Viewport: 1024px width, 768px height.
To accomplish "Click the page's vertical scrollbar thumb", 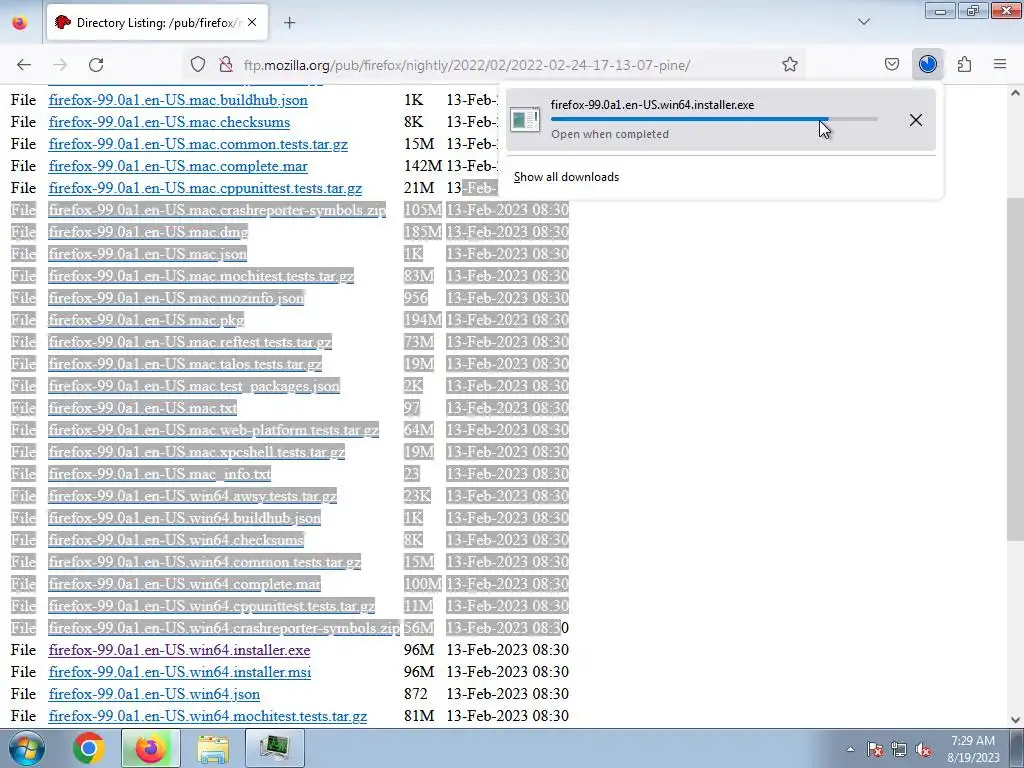I will (1015, 369).
